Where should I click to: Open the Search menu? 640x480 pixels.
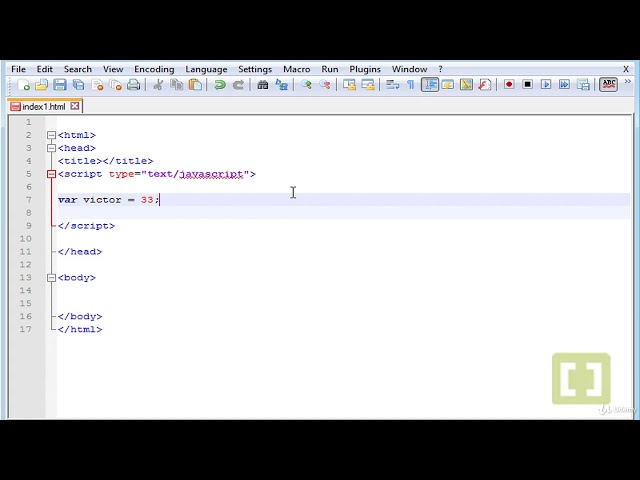coord(78,69)
